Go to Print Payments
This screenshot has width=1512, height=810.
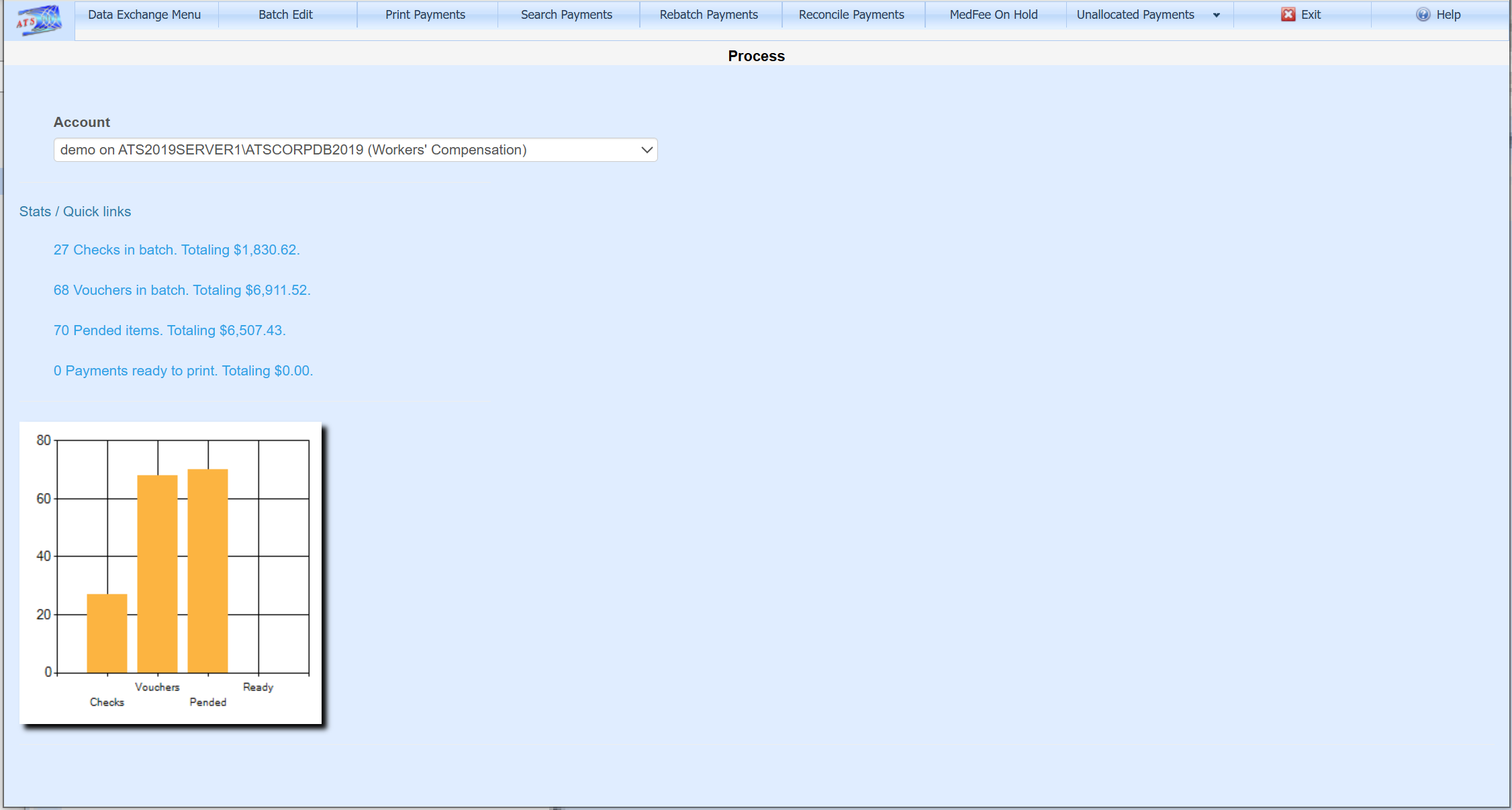click(425, 15)
